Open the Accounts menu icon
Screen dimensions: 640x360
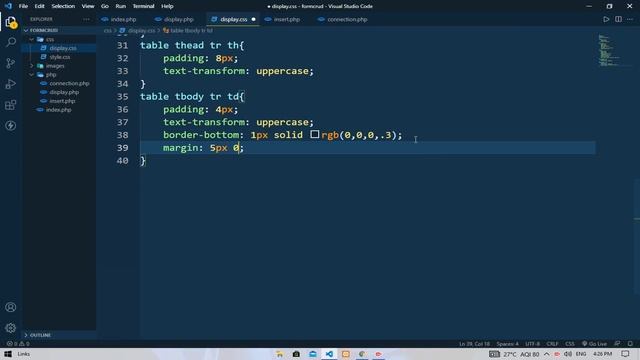click(x=11, y=307)
